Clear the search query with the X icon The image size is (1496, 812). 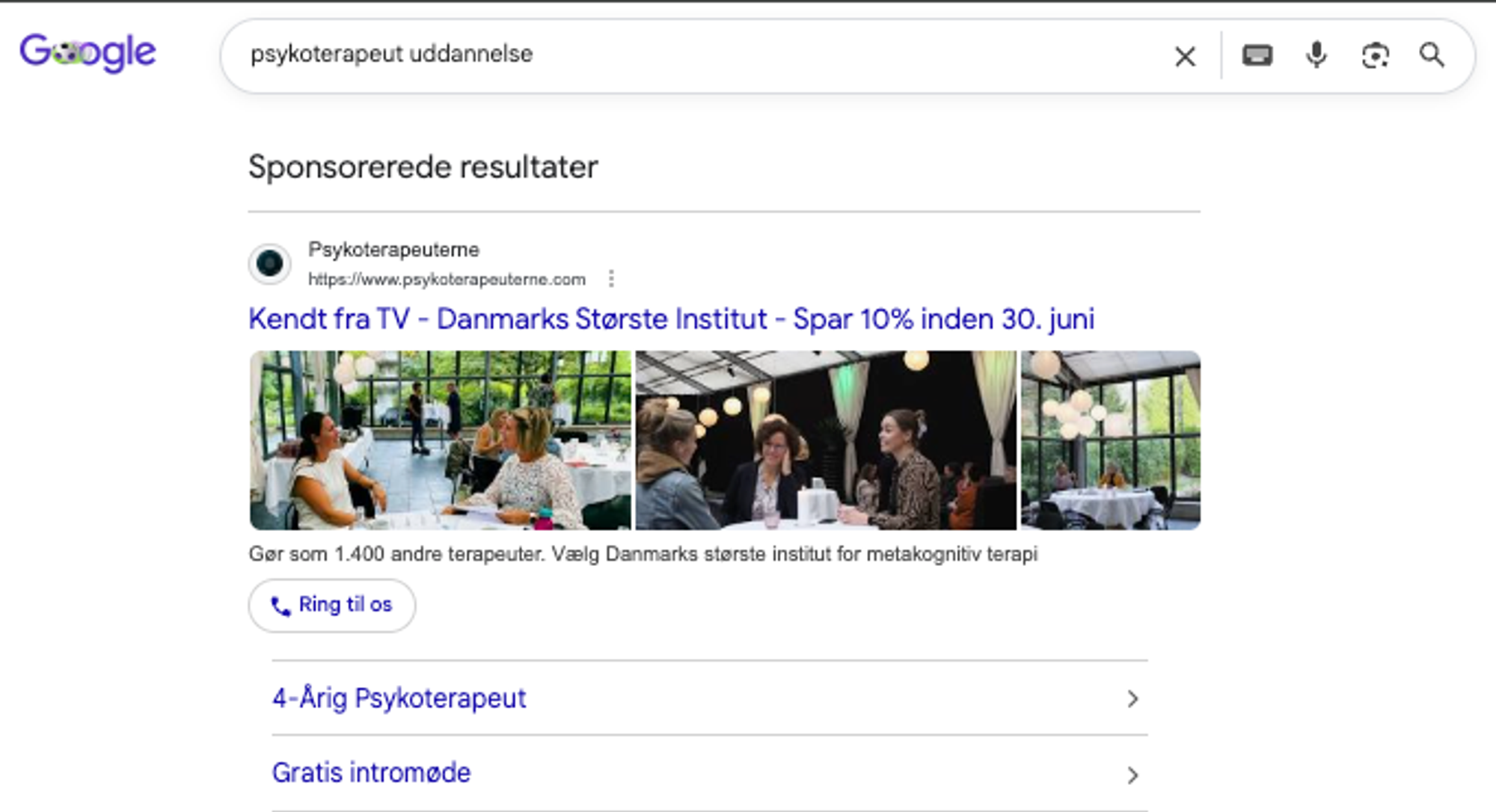[x=1185, y=56]
